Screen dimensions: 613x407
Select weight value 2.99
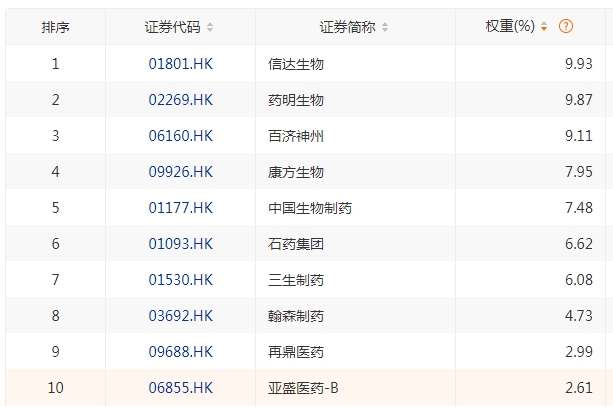(x=579, y=351)
